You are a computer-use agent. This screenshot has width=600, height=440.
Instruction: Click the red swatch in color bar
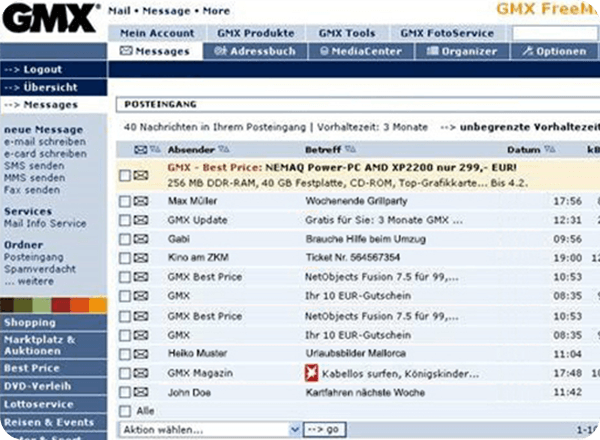click(x=60, y=305)
